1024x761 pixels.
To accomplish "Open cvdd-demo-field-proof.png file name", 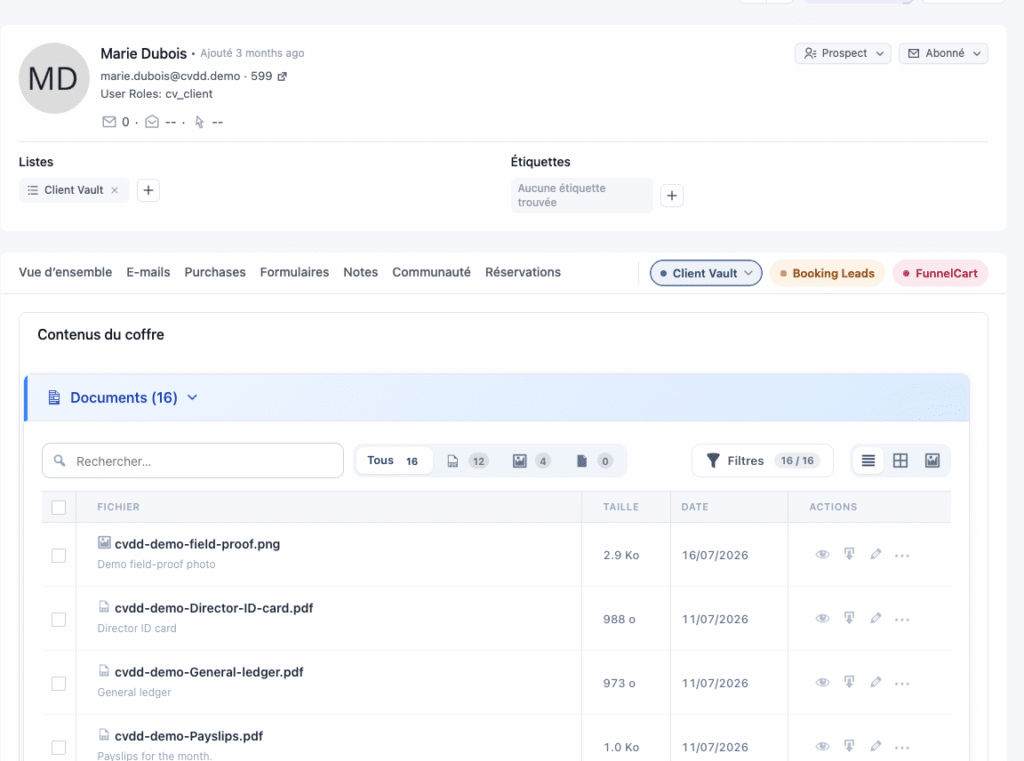I will pyautogui.click(x=197, y=544).
